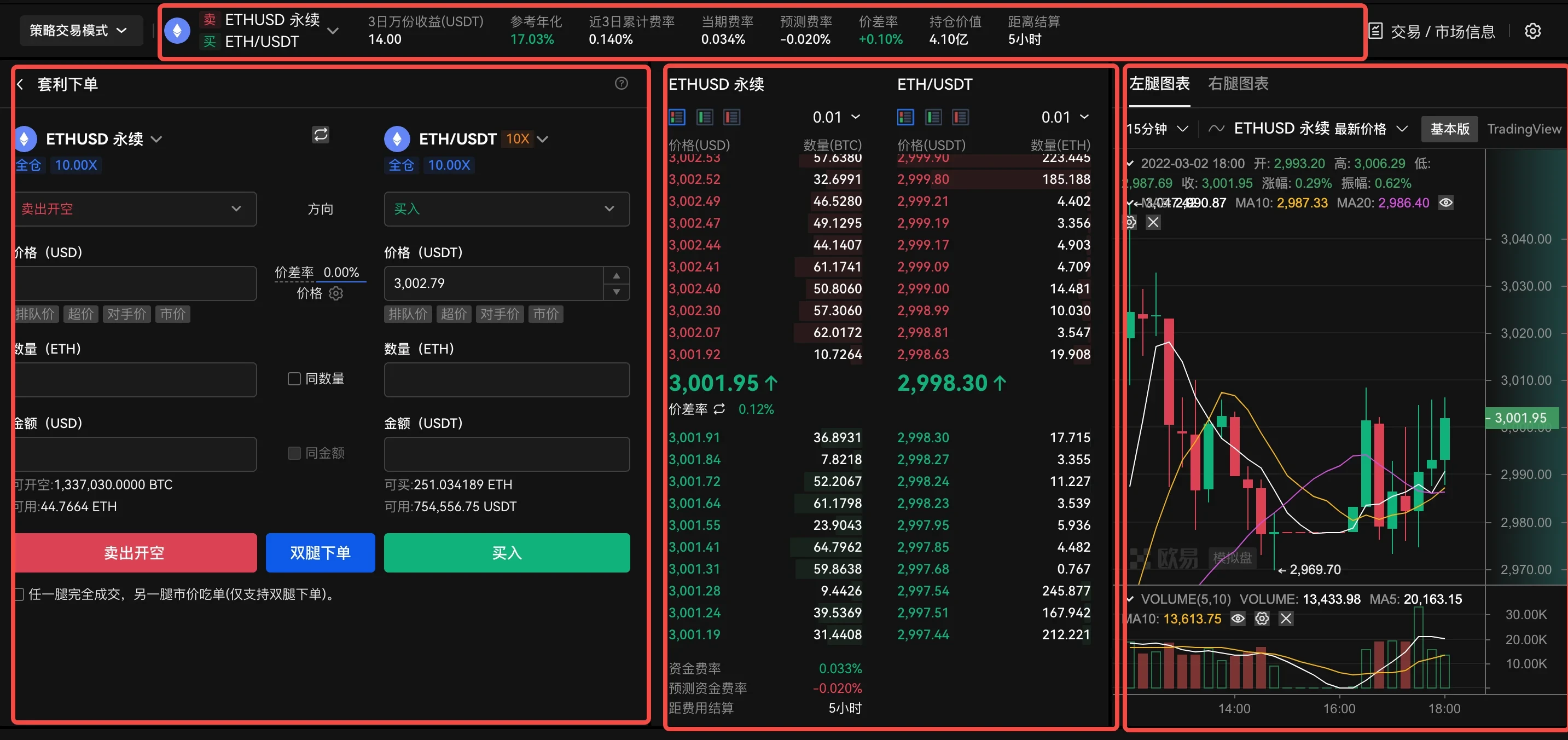Switch chart to TradingView tab
1568x740 pixels.
pyautogui.click(x=1524, y=129)
